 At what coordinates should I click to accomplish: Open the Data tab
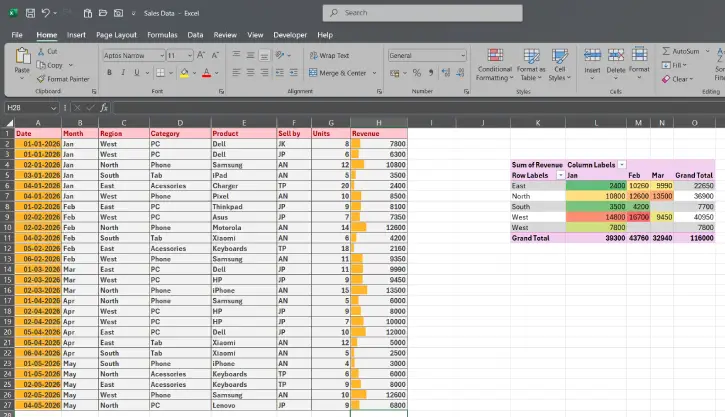click(x=195, y=35)
